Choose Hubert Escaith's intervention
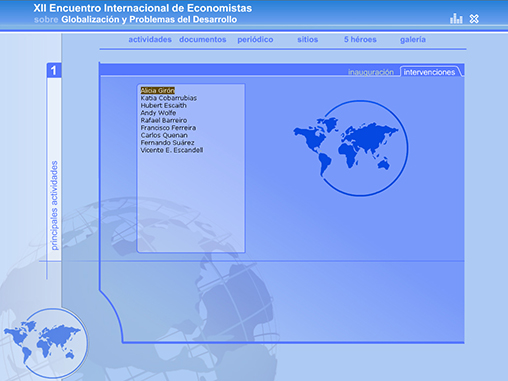The width and height of the screenshot is (508, 381). point(164,105)
